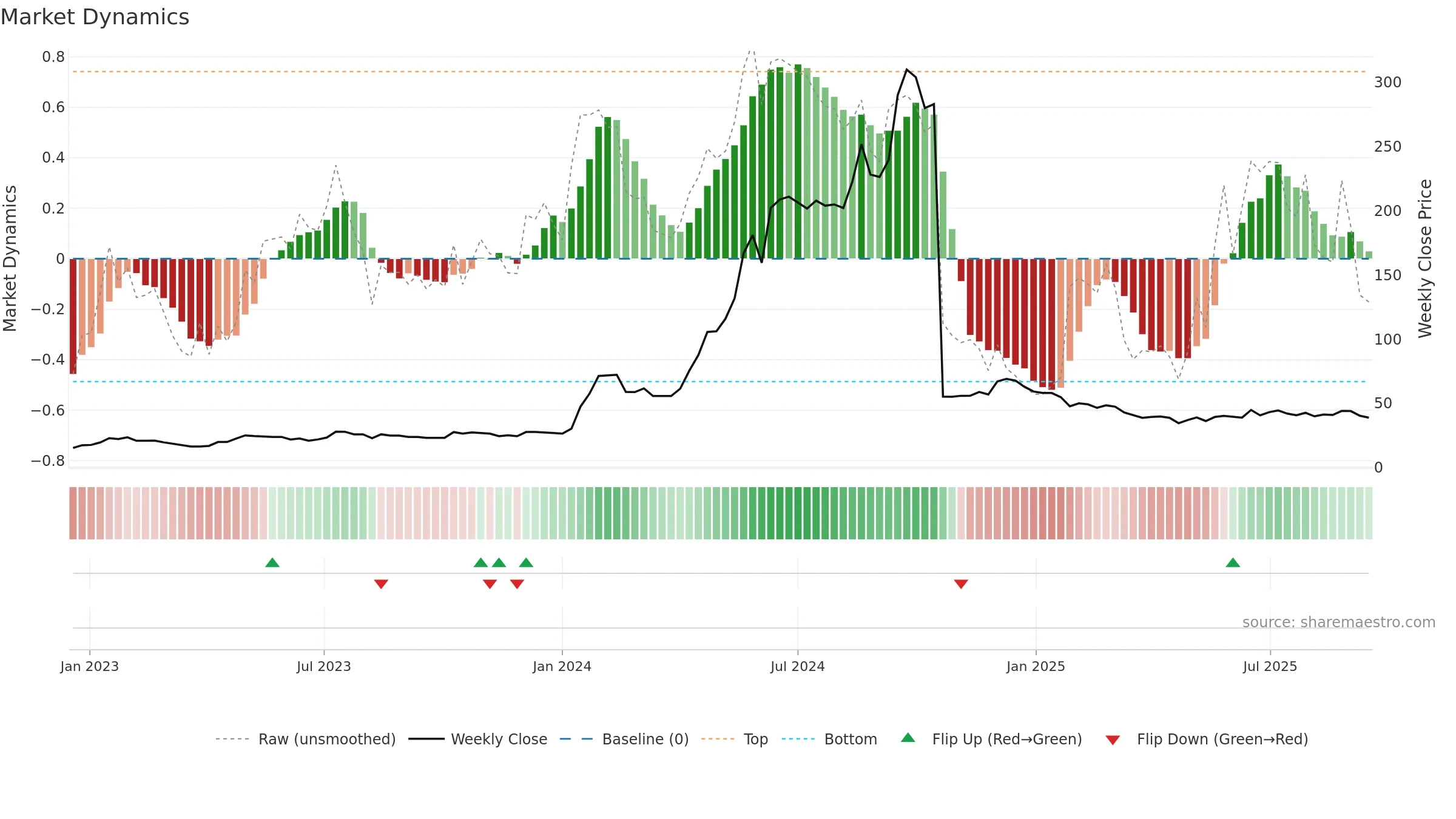The height and width of the screenshot is (819, 1456).
Task: Toggle the Baseline (0) legend entry
Action: pyautogui.click(x=624, y=739)
